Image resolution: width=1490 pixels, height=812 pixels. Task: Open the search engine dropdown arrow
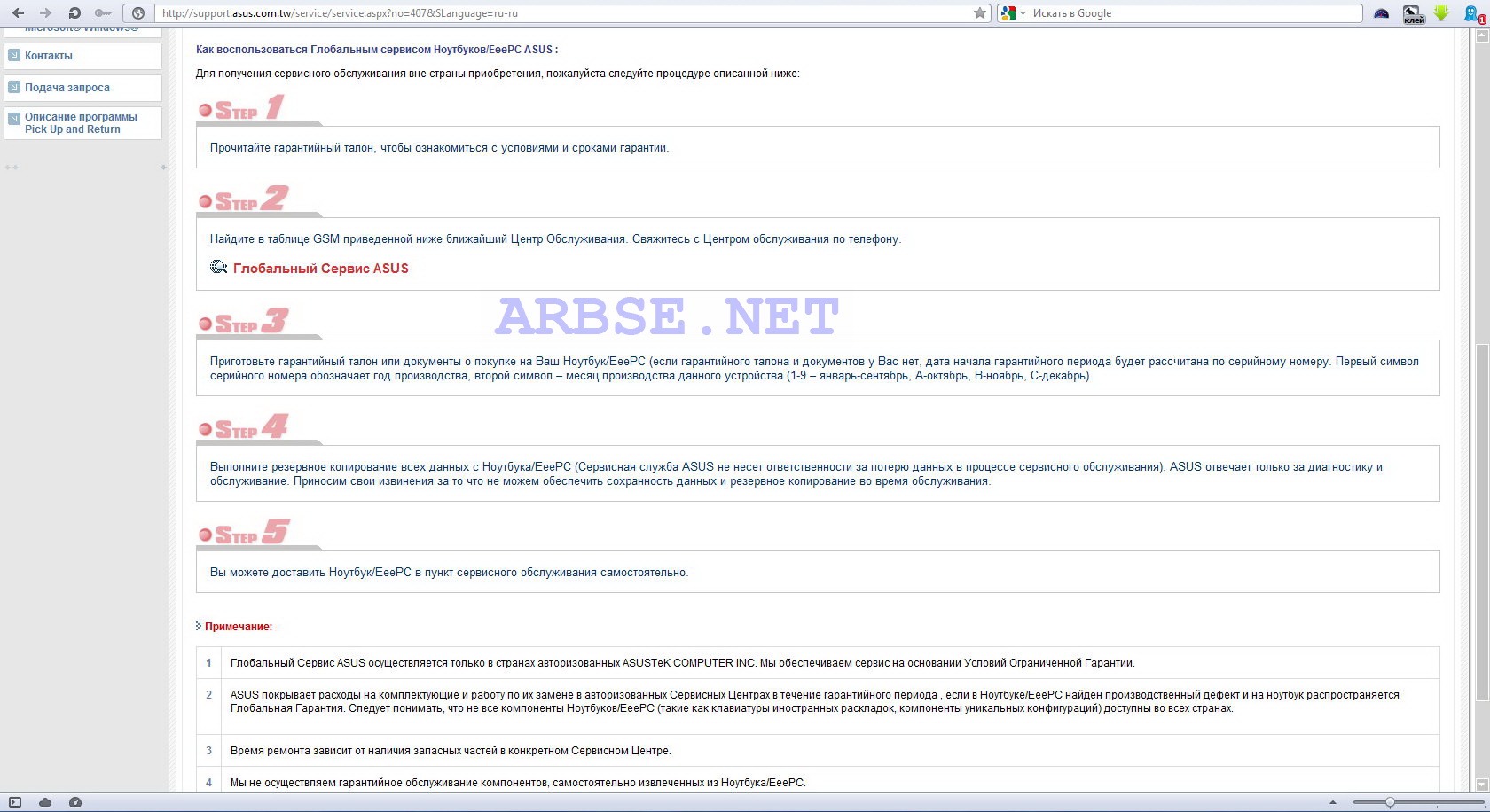[1023, 13]
